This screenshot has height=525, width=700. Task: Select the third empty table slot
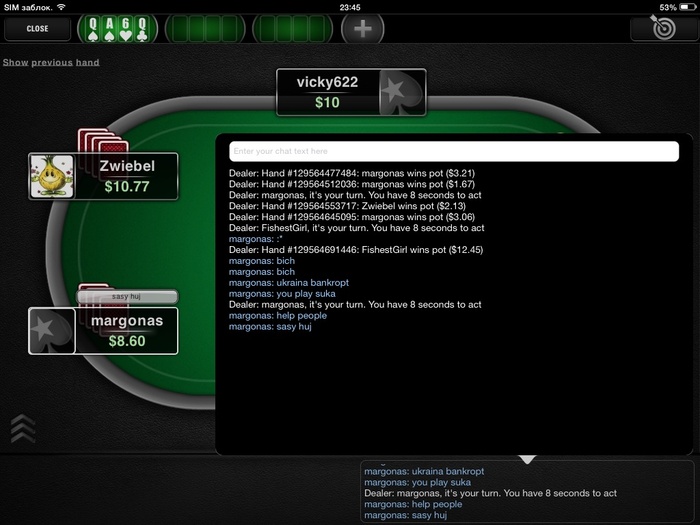pyautogui.click(x=292, y=29)
